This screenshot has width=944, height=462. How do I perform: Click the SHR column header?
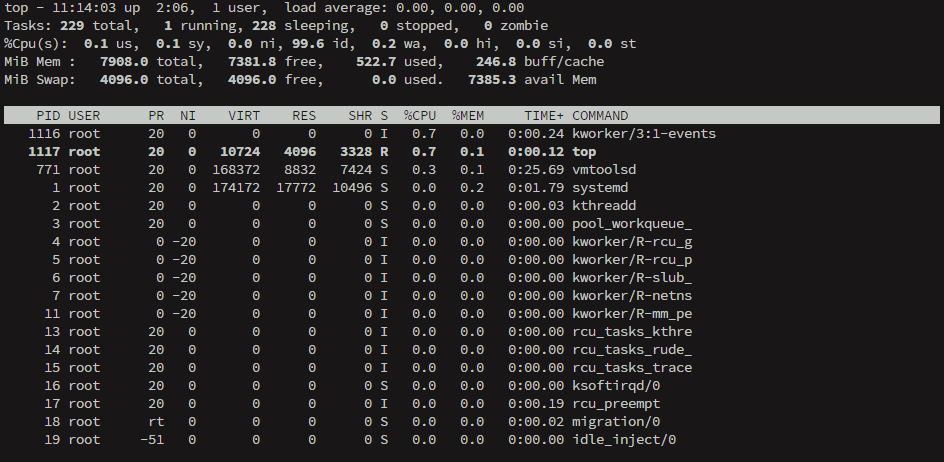[360, 116]
